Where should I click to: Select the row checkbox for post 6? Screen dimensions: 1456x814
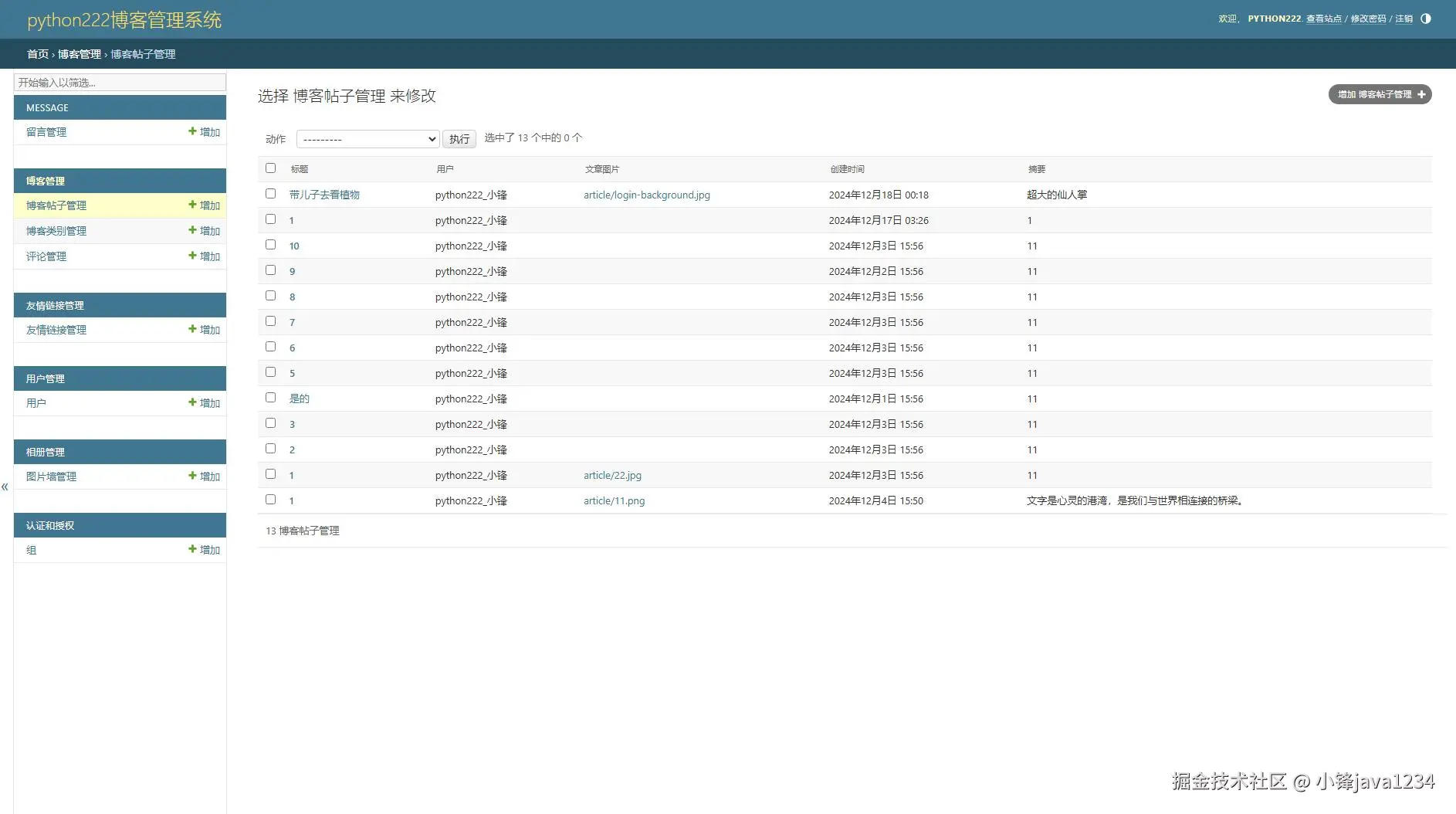(x=270, y=347)
